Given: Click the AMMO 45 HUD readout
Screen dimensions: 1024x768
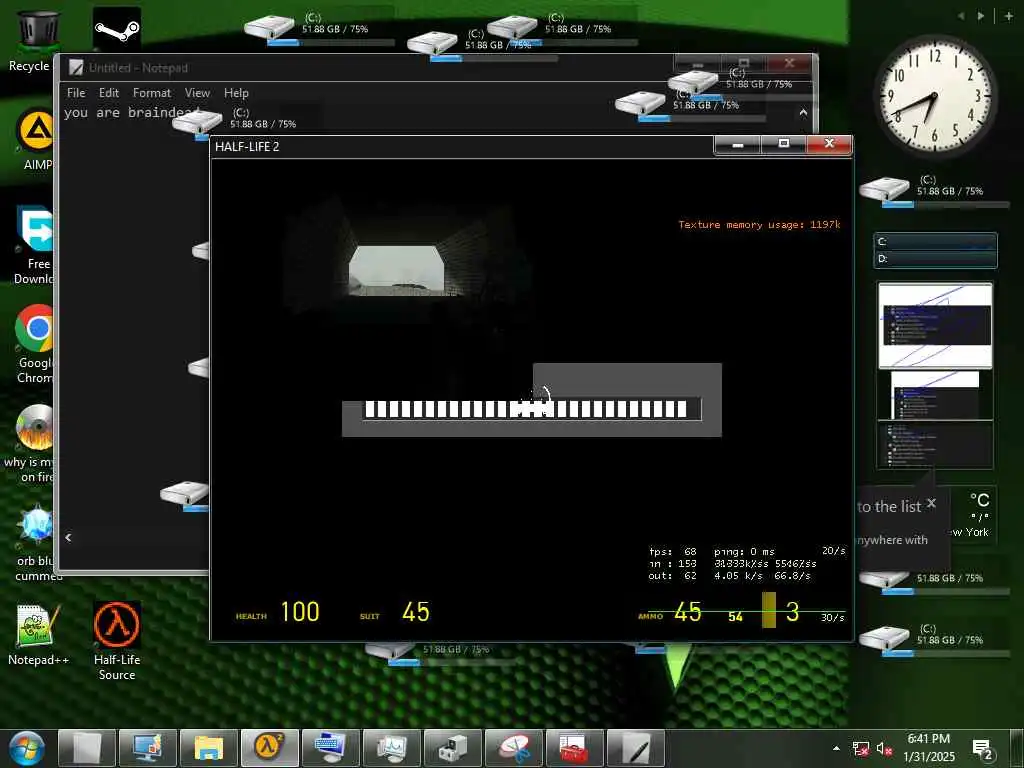Looking at the screenshot, I should coord(670,612).
